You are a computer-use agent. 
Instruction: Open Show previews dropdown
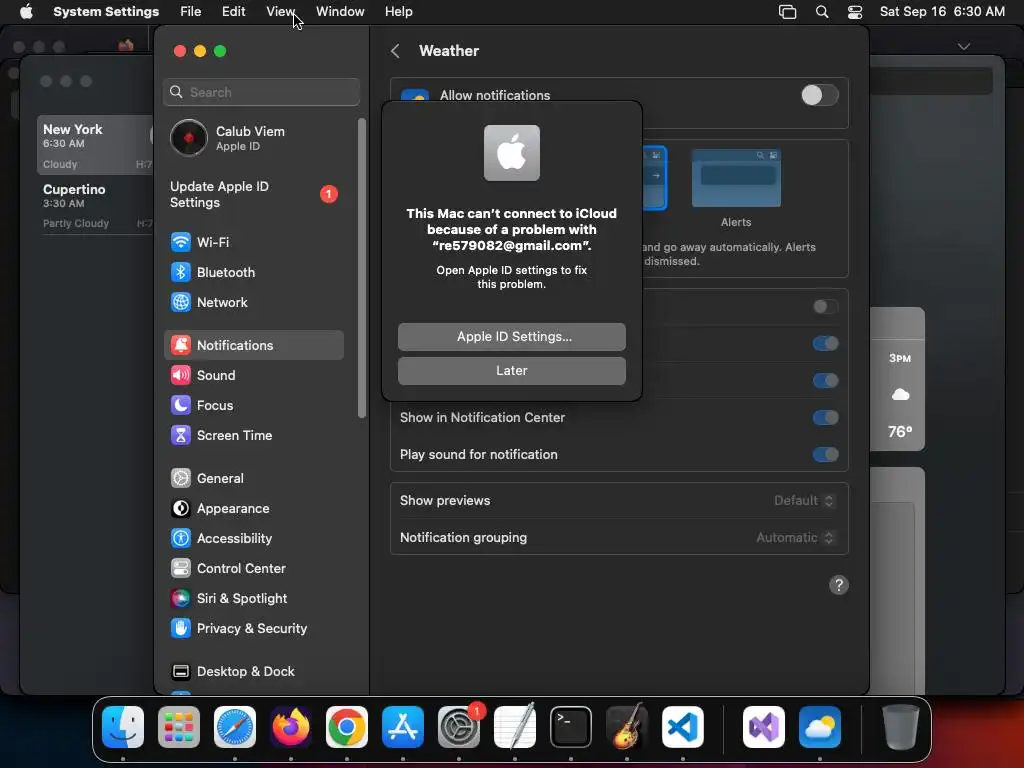[x=803, y=500]
